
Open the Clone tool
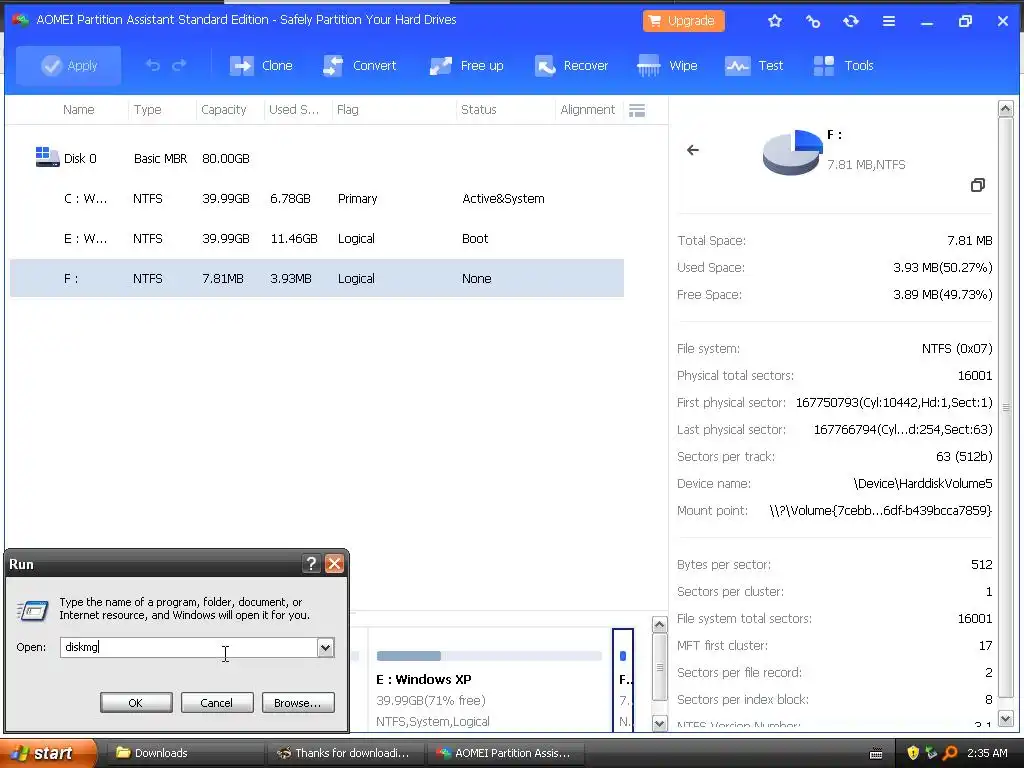[x=261, y=65]
